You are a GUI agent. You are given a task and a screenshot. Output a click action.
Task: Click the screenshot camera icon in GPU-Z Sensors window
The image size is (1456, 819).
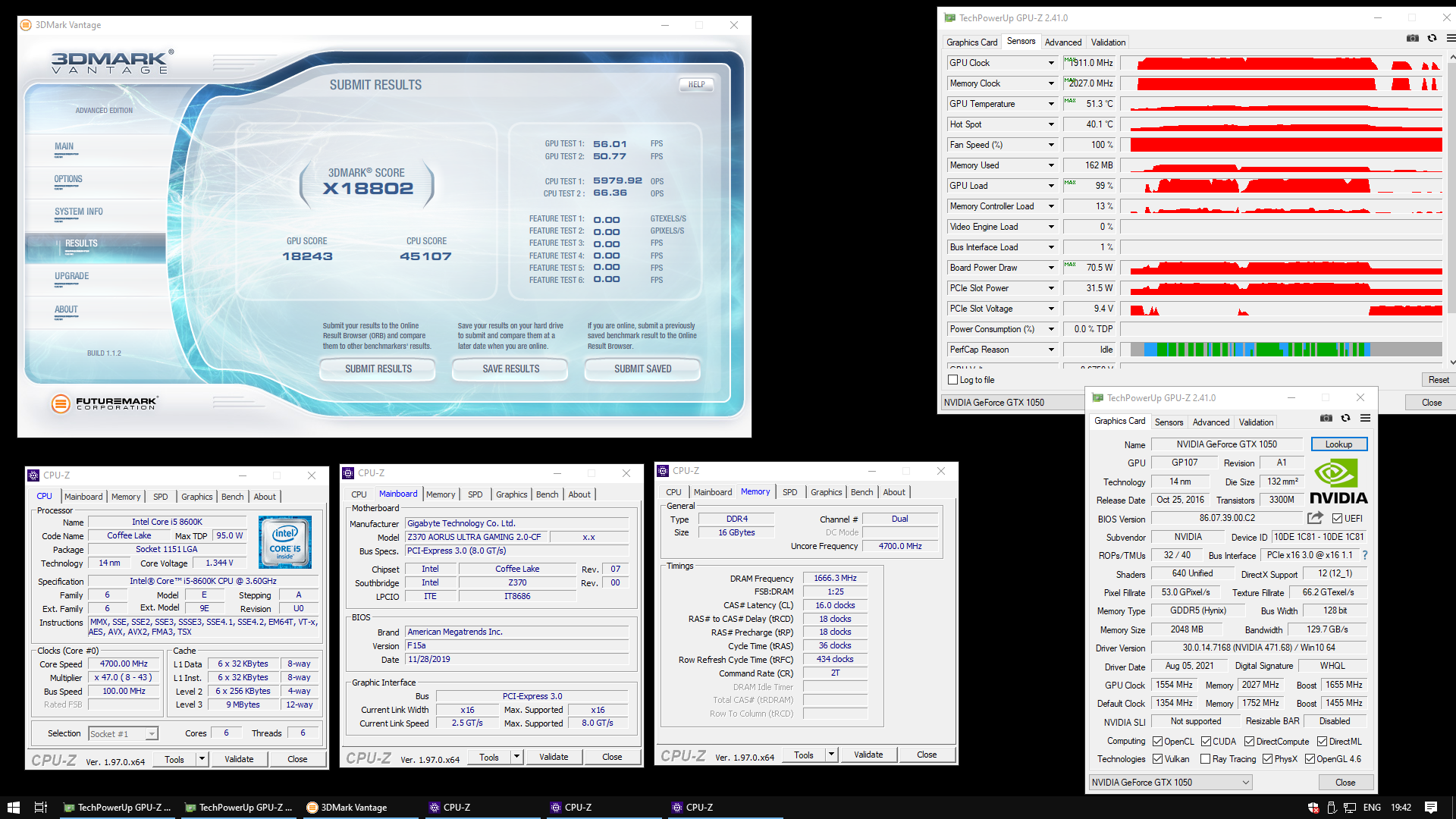coord(1412,38)
